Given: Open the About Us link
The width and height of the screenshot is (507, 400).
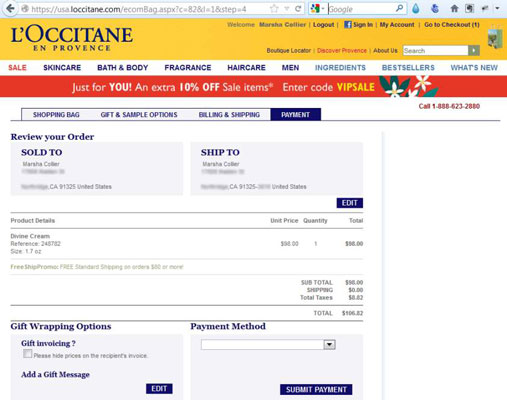Looking at the screenshot, I should pyautogui.click(x=385, y=51).
